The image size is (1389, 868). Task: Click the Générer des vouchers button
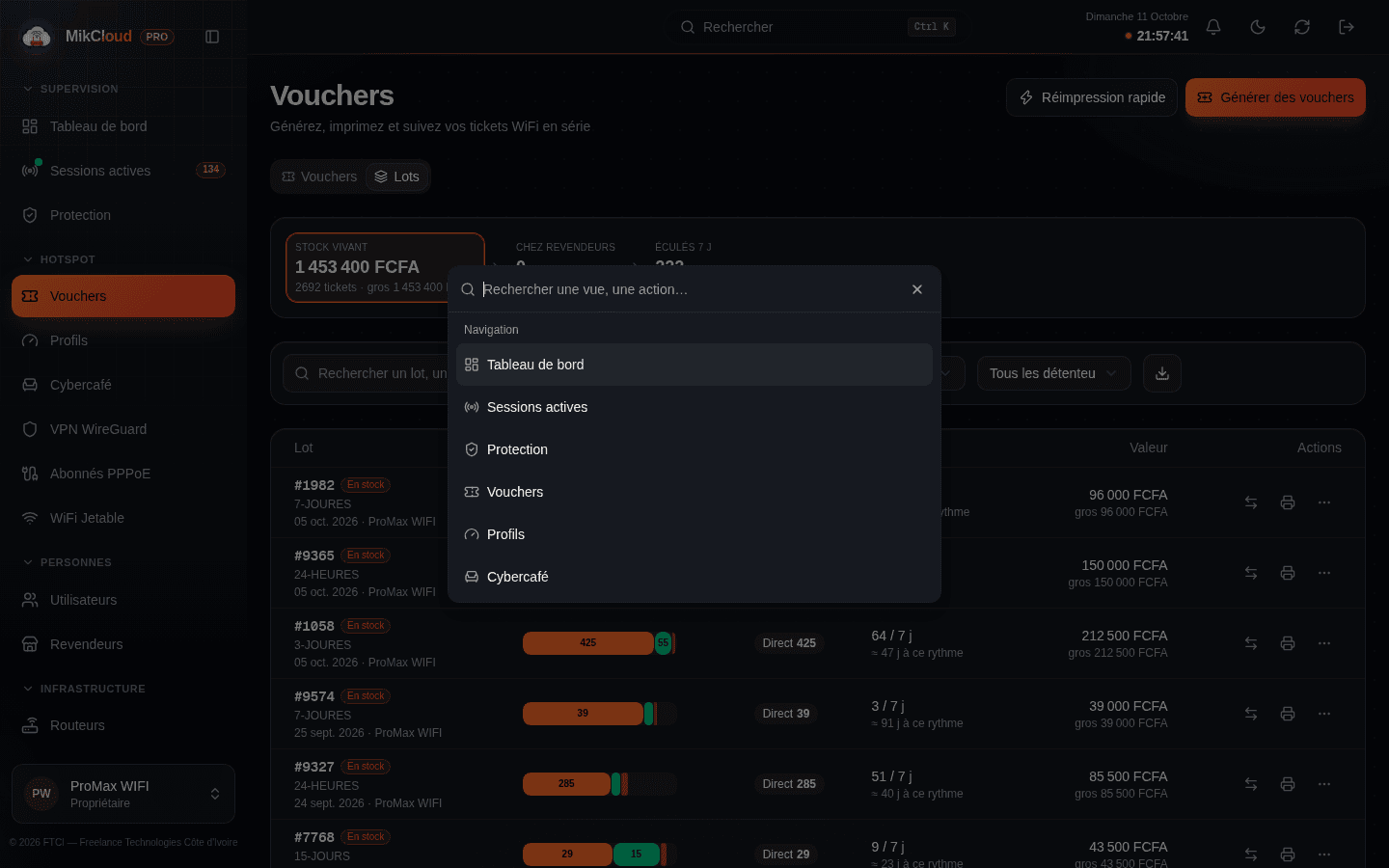1275,97
